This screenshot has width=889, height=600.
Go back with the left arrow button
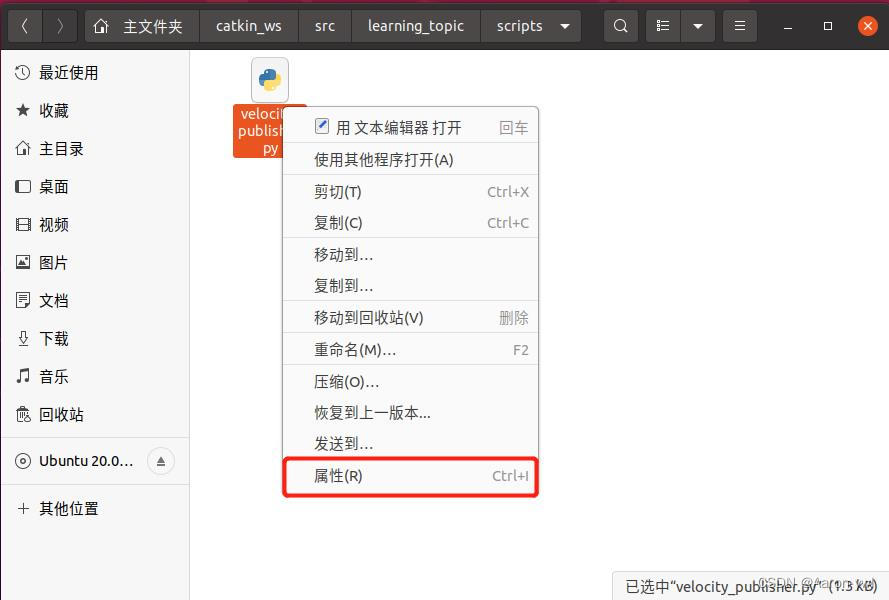25,26
